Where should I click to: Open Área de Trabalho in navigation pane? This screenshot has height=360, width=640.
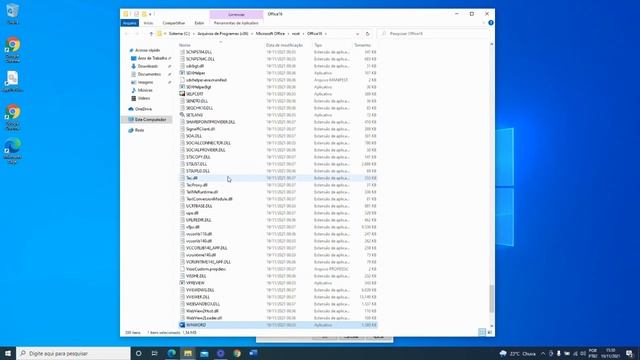[x=152, y=58]
